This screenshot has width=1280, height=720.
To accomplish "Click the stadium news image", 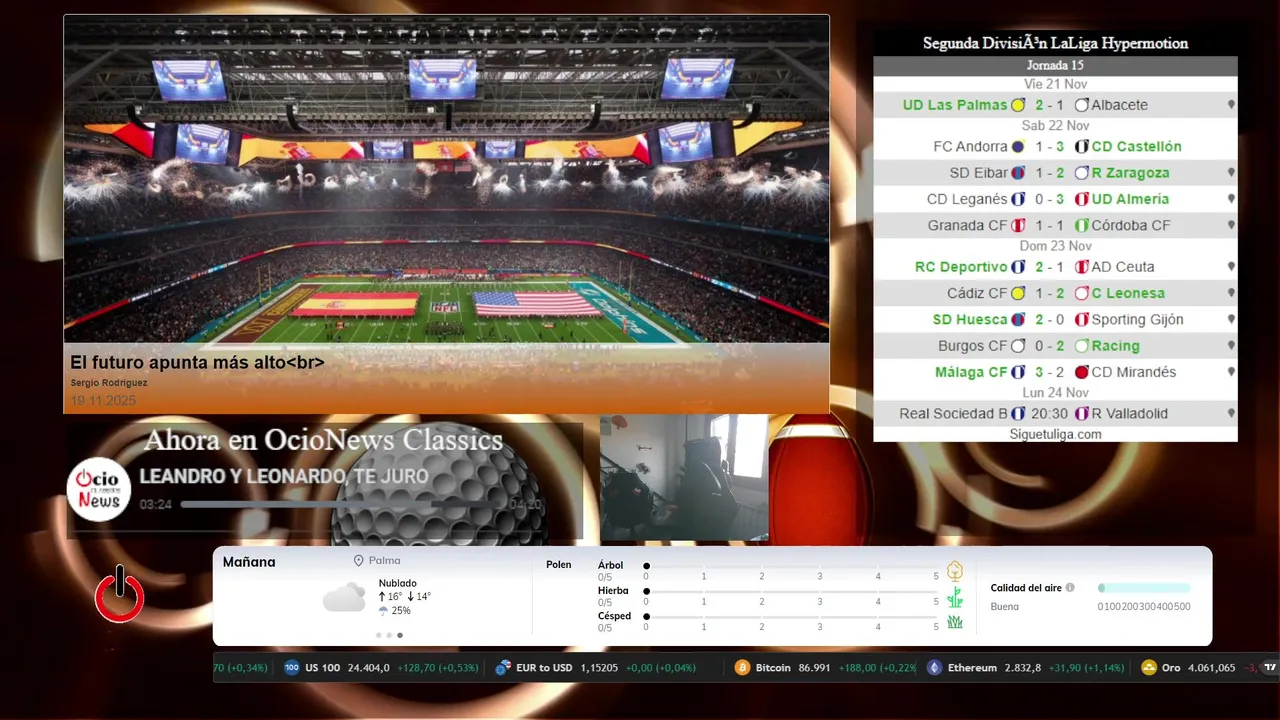I will click(446, 179).
